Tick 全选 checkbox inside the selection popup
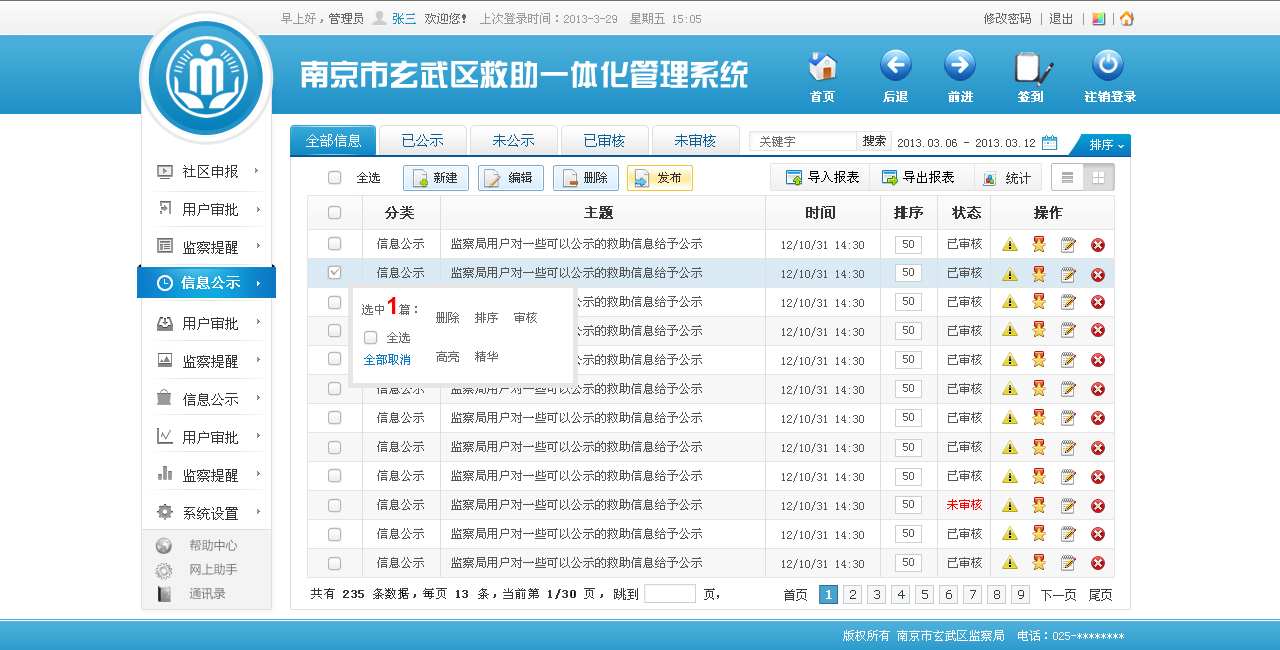 click(x=370, y=338)
